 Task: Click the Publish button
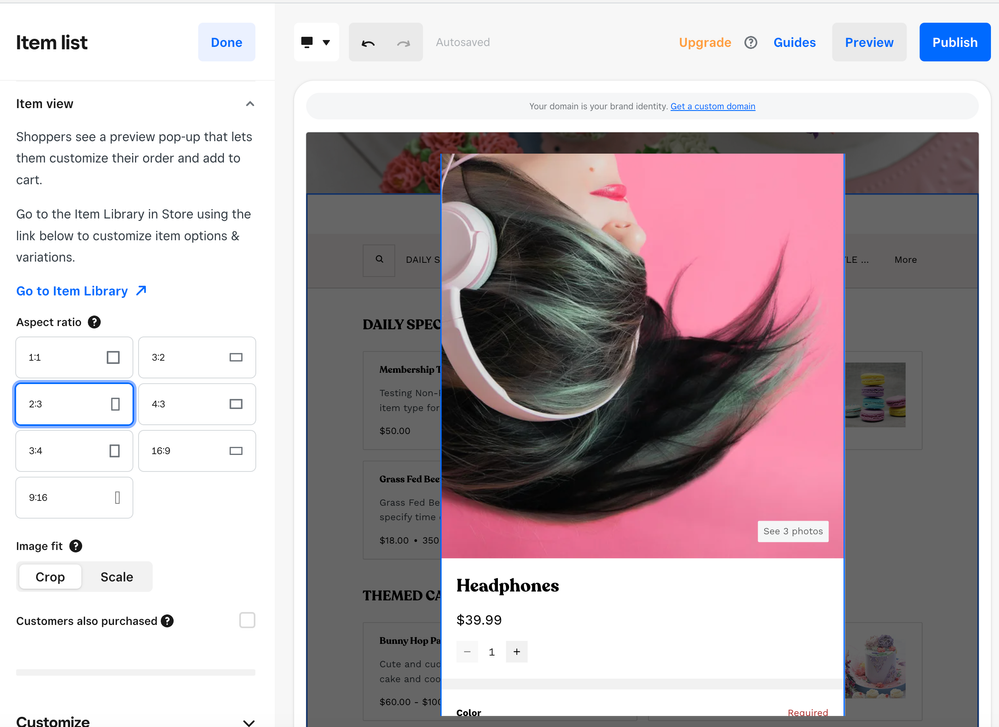954,43
